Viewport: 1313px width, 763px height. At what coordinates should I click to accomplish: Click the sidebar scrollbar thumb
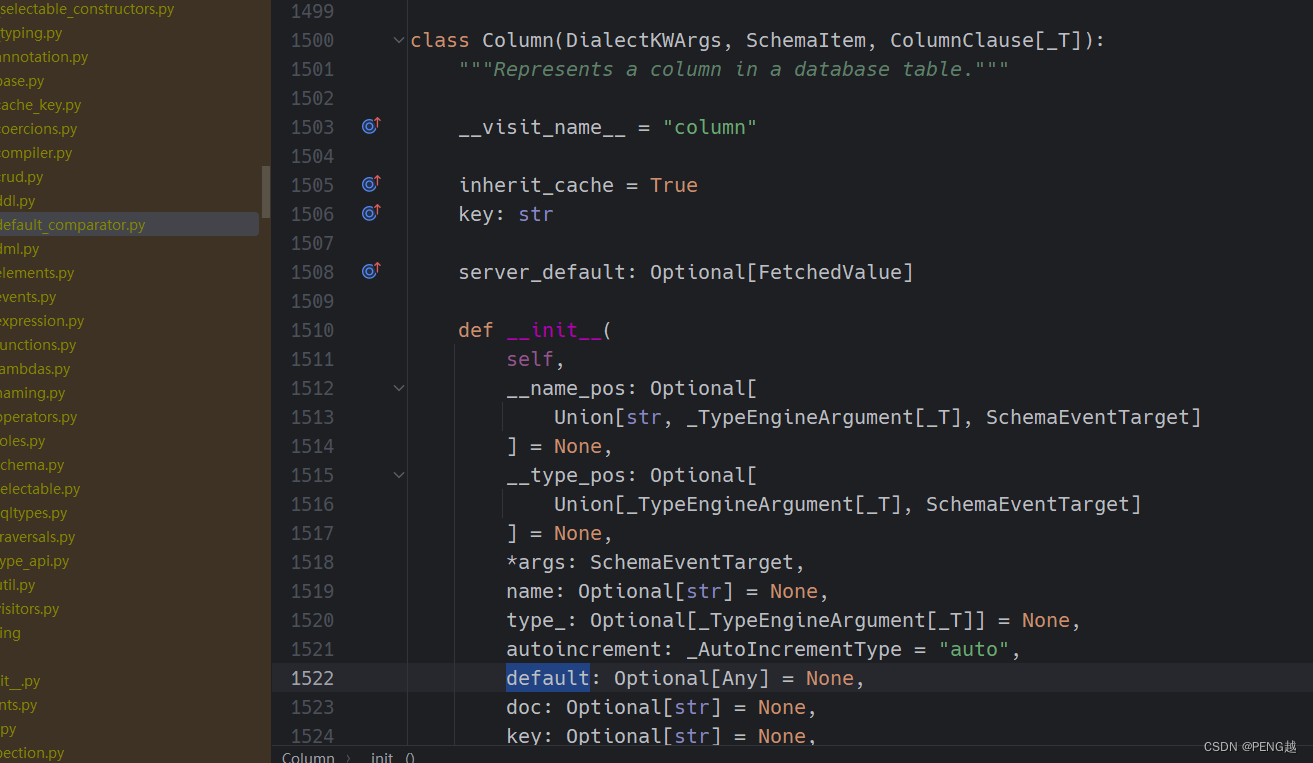pos(265,192)
